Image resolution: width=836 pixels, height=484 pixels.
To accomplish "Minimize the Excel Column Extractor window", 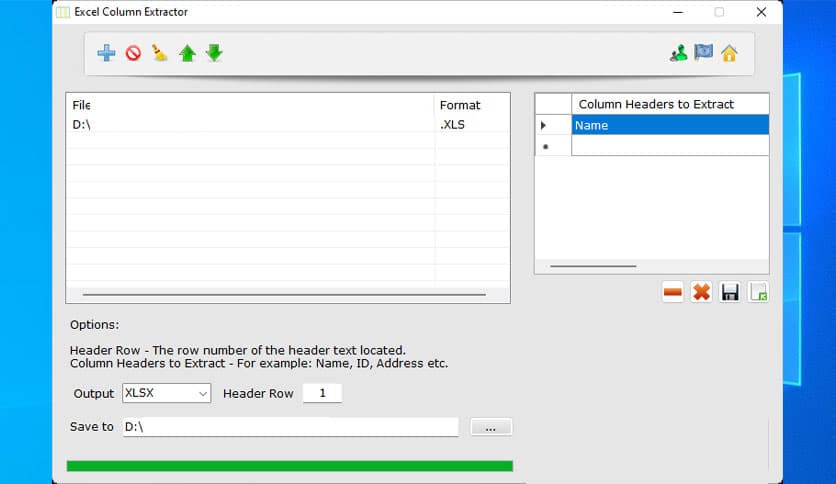I will pos(678,12).
